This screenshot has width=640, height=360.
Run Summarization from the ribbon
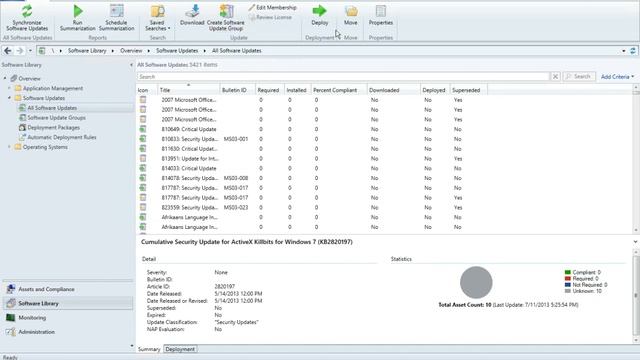pyautogui.click(x=78, y=18)
